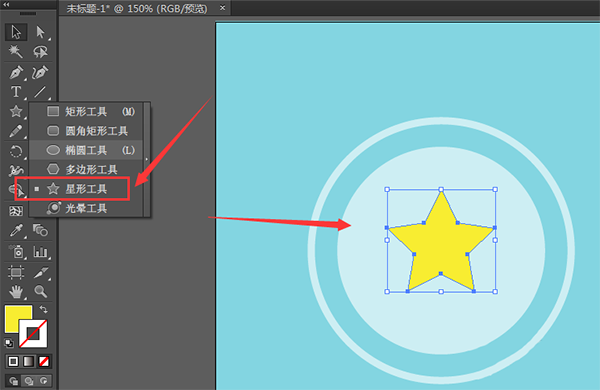Select the Blend tool
This screenshot has height=390, width=600.
[40, 231]
